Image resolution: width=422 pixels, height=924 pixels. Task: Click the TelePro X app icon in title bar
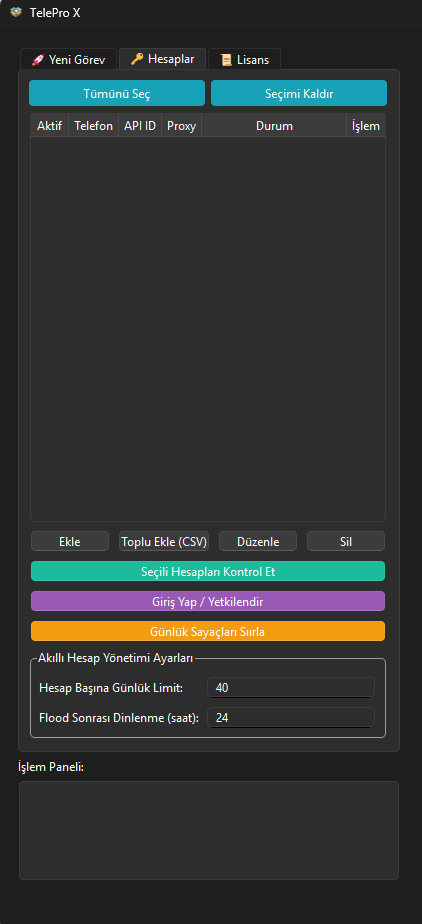tap(17, 12)
